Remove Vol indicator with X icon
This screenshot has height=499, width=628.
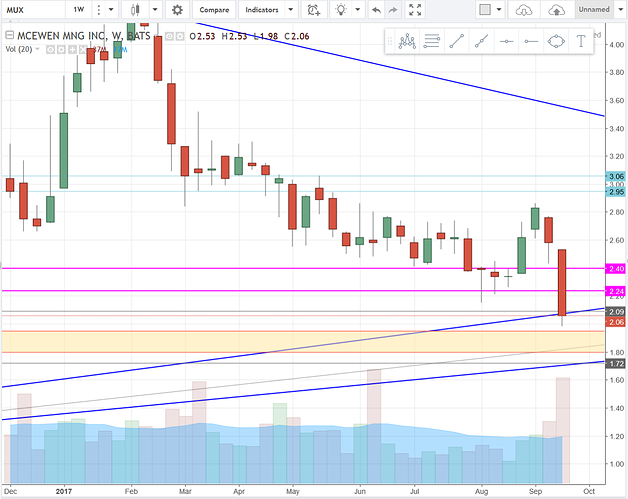click(x=83, y=50)
